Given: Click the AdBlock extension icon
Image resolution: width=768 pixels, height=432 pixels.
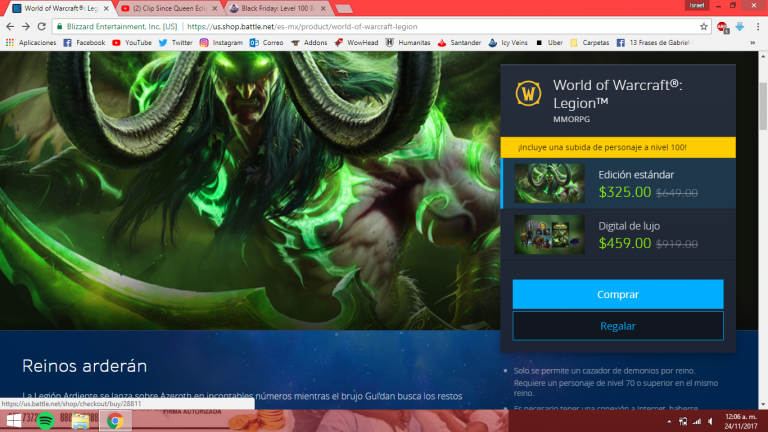Looking at the screenshot, I should point(722,26).
